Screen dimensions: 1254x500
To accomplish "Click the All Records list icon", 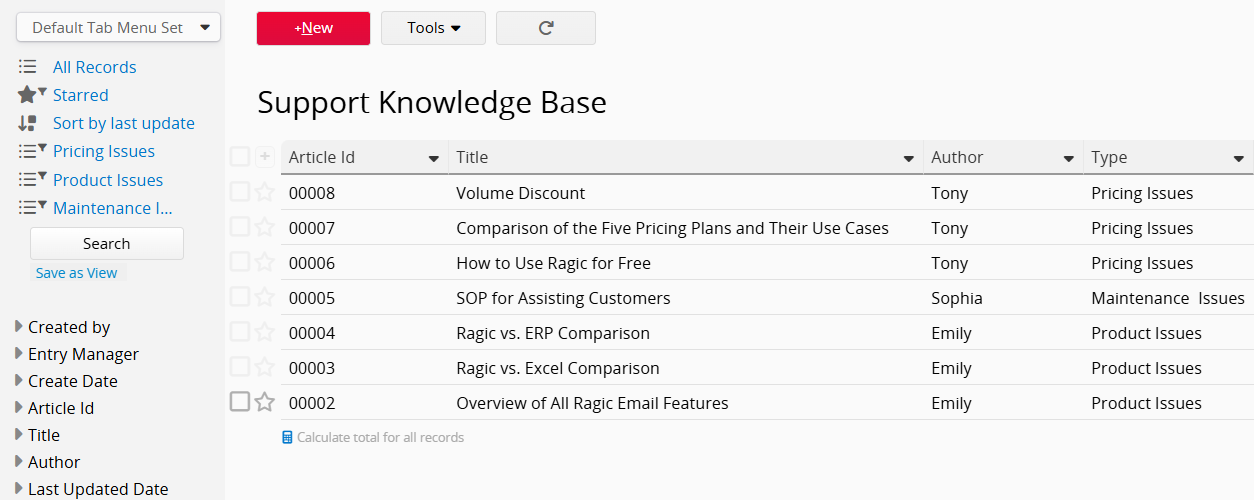I will [x=28, y=67].
